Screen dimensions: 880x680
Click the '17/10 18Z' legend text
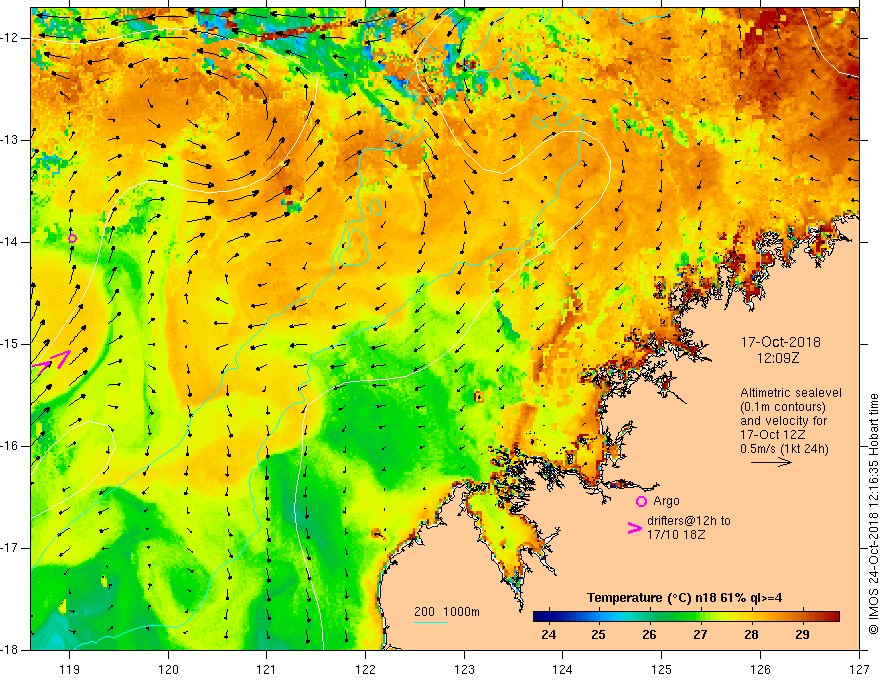click(x=676, y=535)
